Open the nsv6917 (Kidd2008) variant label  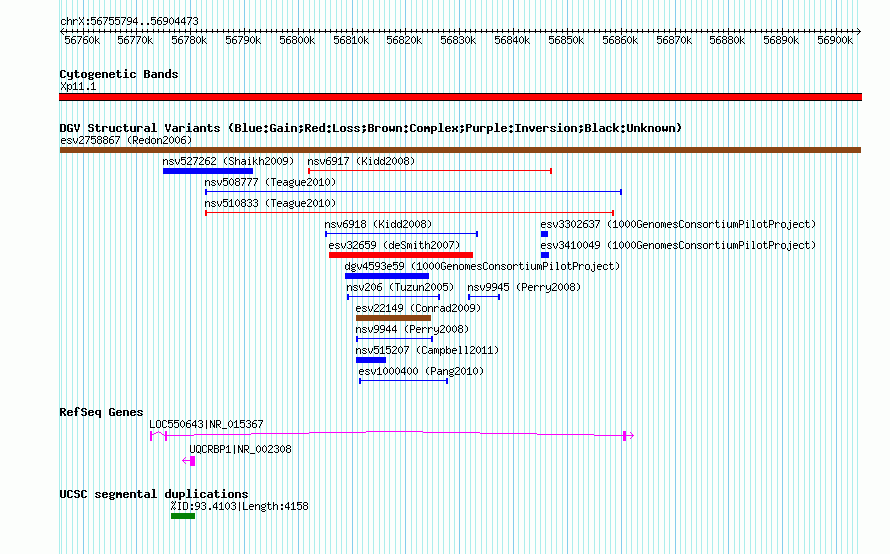tap(361, 161)
